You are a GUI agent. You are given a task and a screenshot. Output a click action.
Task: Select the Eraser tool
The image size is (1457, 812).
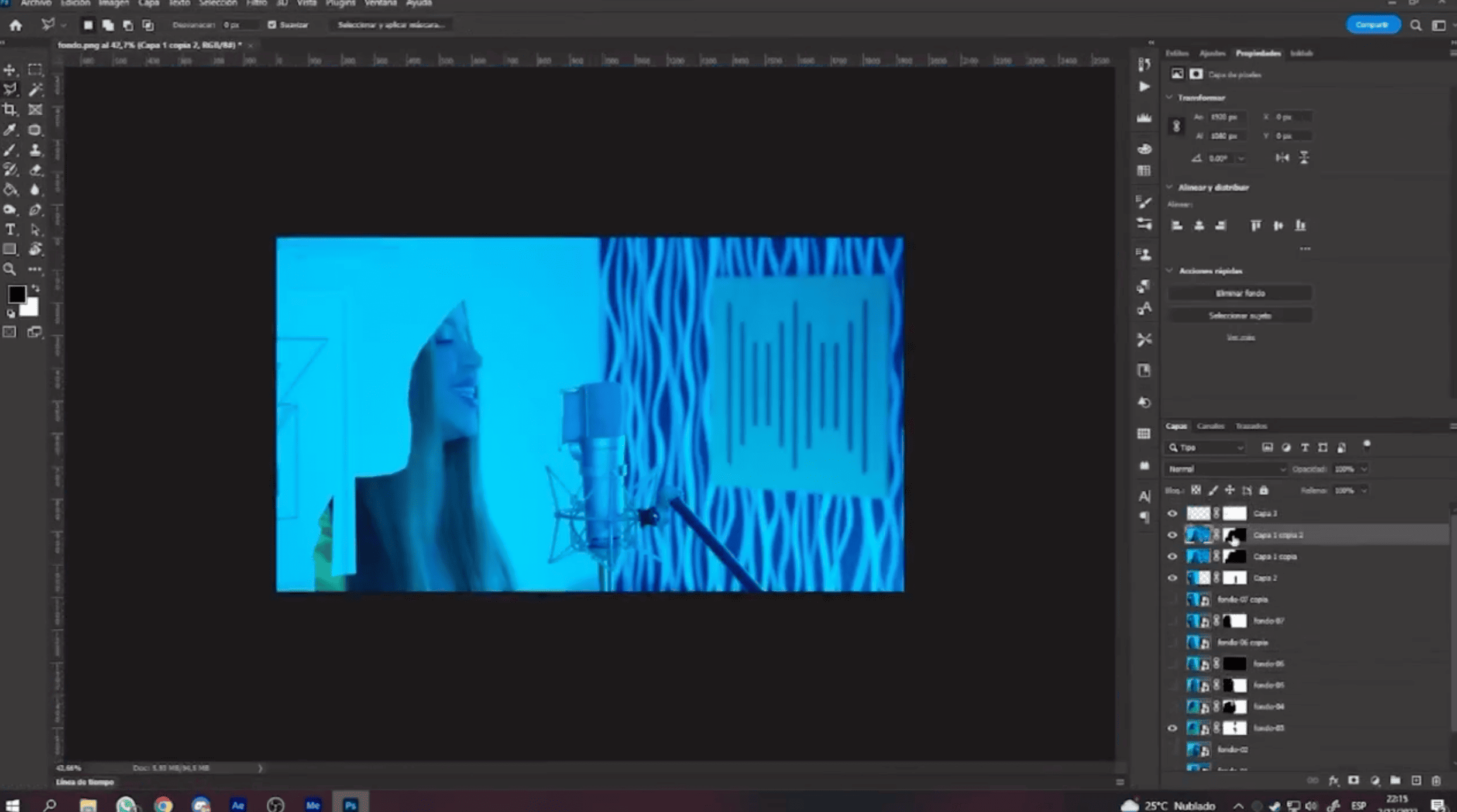(x=35, y=170)
